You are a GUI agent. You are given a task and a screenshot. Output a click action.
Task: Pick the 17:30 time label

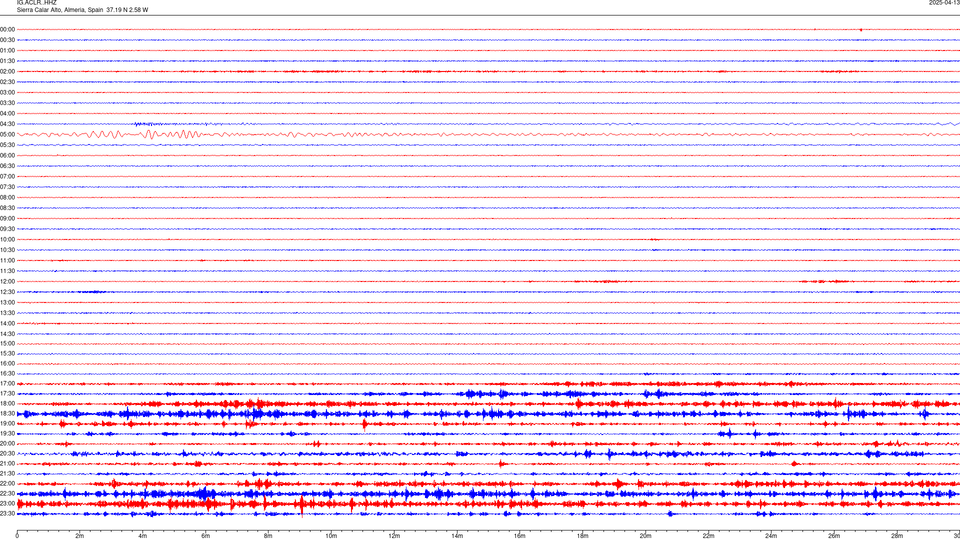point(7,394)
